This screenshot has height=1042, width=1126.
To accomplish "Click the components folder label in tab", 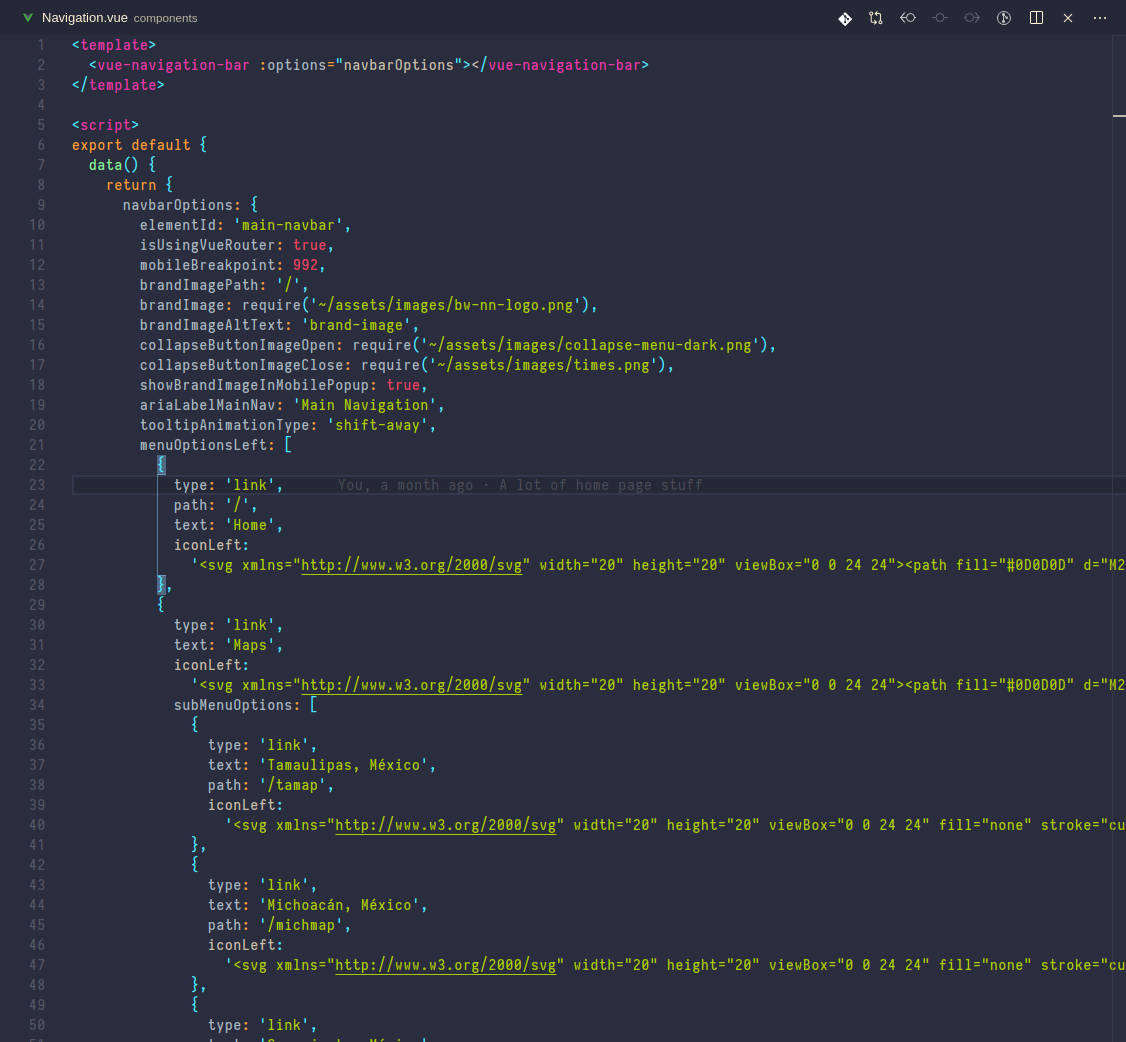I will point(165,18).
